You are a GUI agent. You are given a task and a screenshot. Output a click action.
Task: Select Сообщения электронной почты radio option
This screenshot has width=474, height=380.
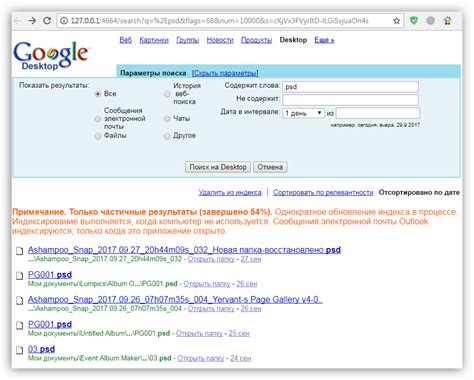[x=98, y=119]
